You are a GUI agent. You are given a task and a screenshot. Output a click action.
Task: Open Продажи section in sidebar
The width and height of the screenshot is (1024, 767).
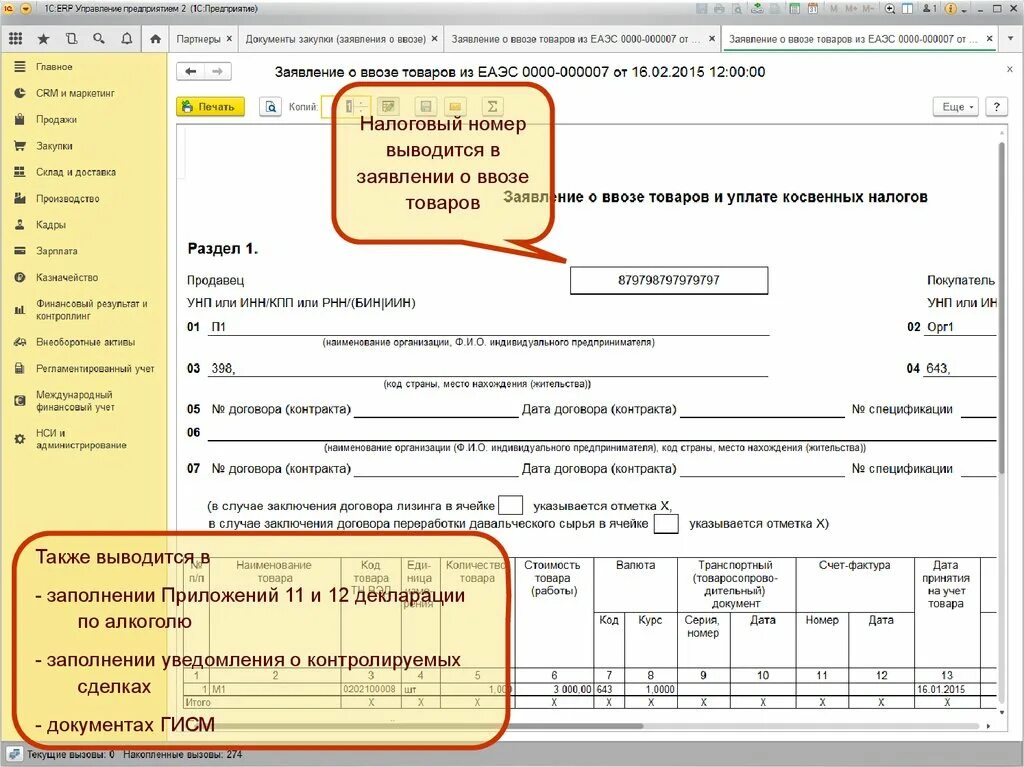(x=56, y=120)
